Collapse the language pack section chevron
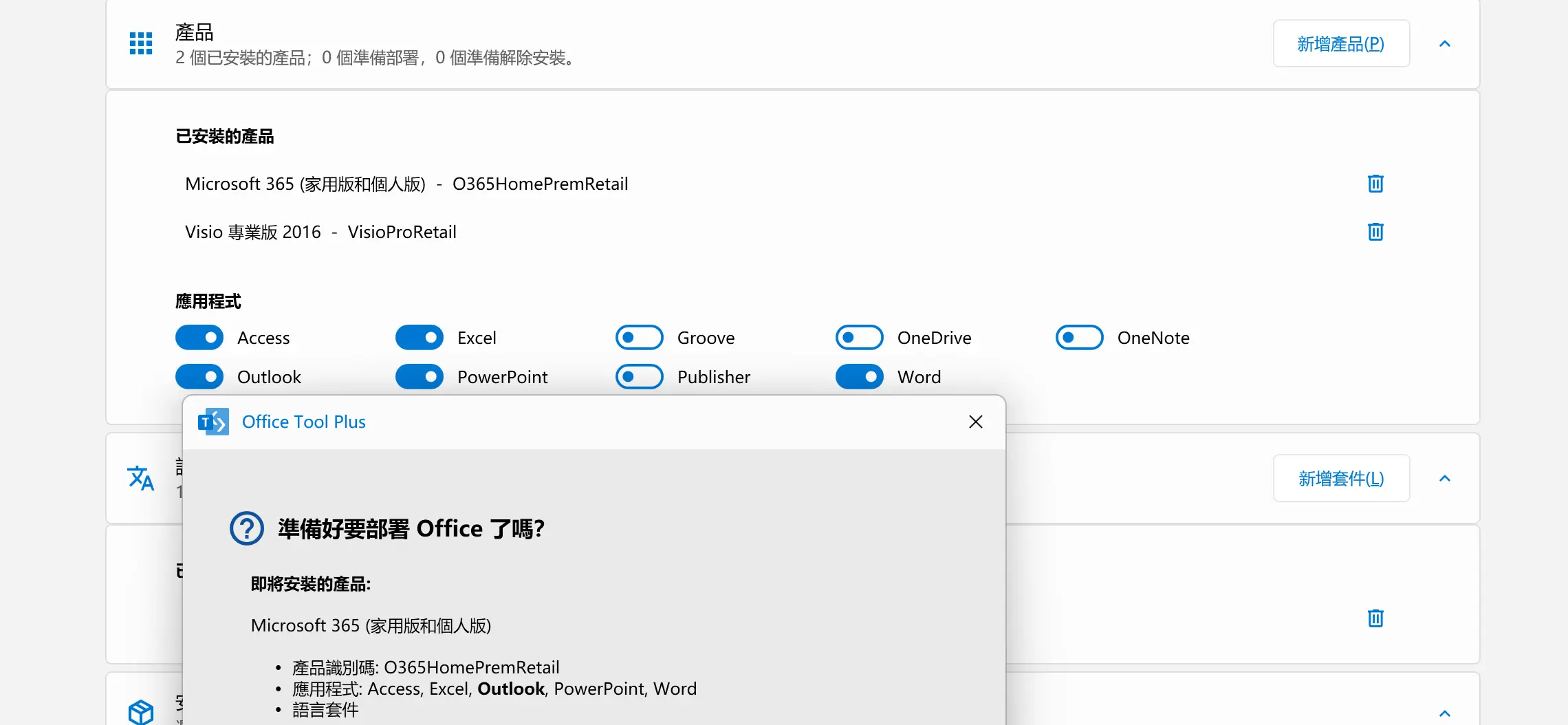Image resolution: width=1568 pixels, height=725 pixels. (1445, 479)
